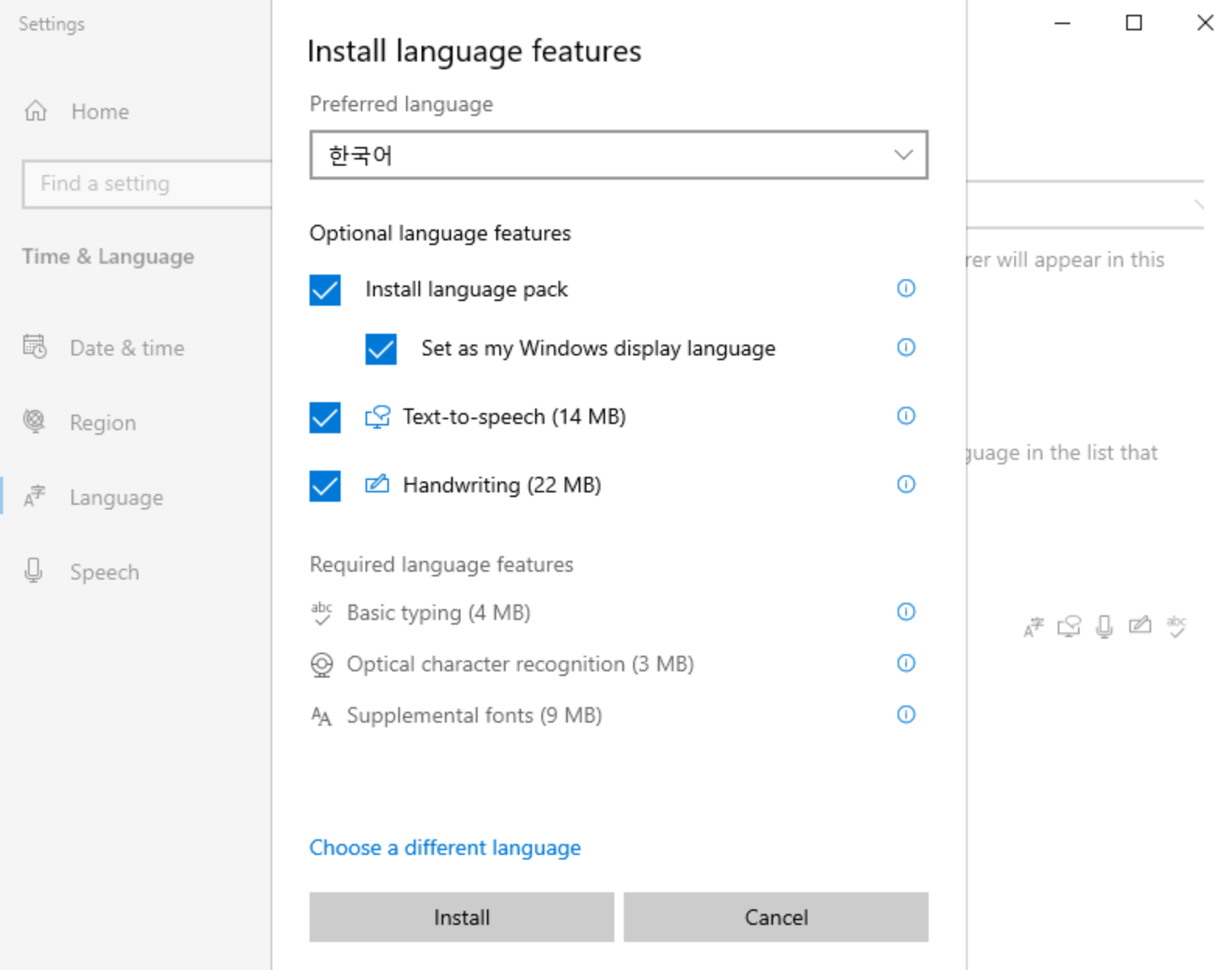This screenshot has height=970, width=1232.
Task: Click background speech recognition microphone icon
Action: 1104,626
